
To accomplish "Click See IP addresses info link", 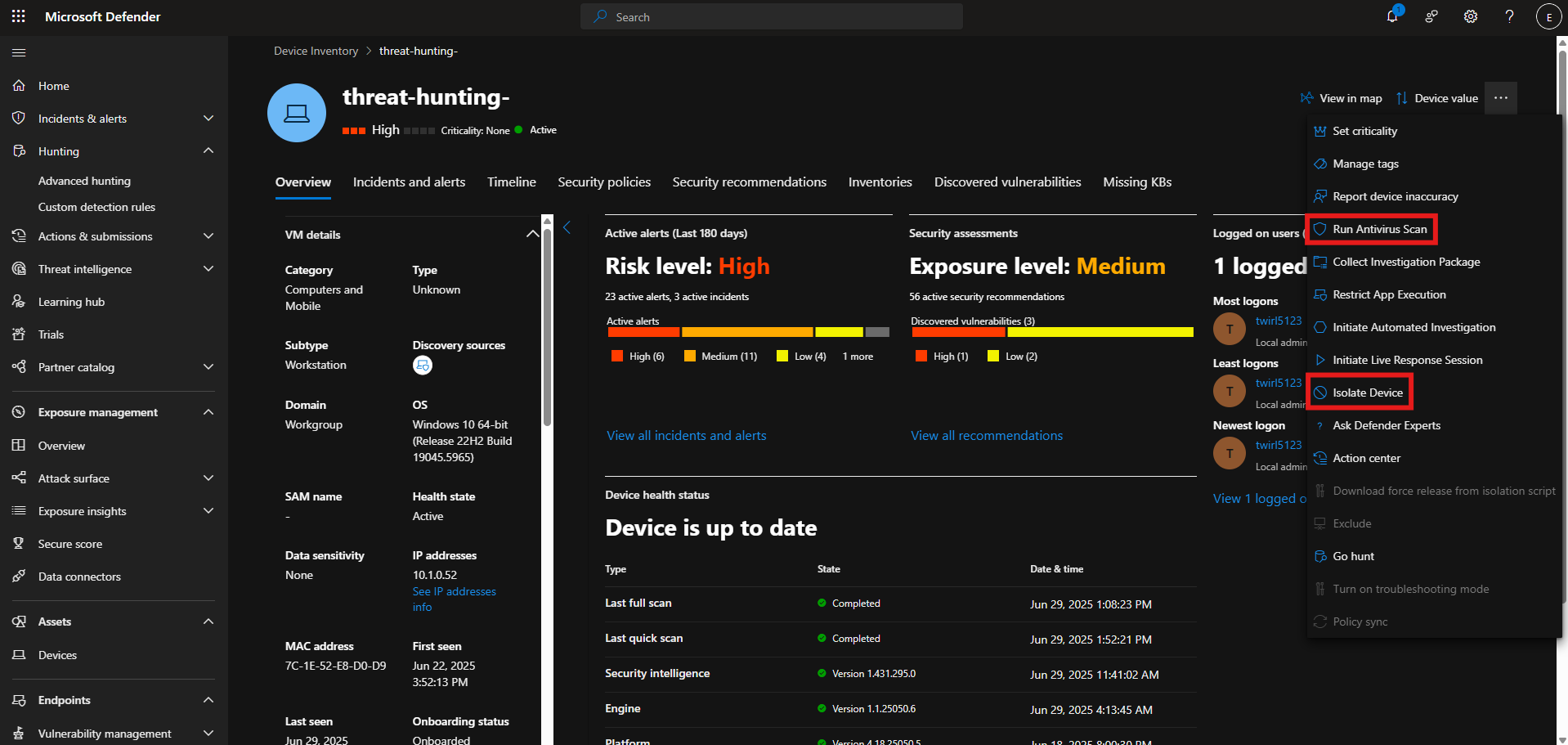I will click(x=454, y=599).
